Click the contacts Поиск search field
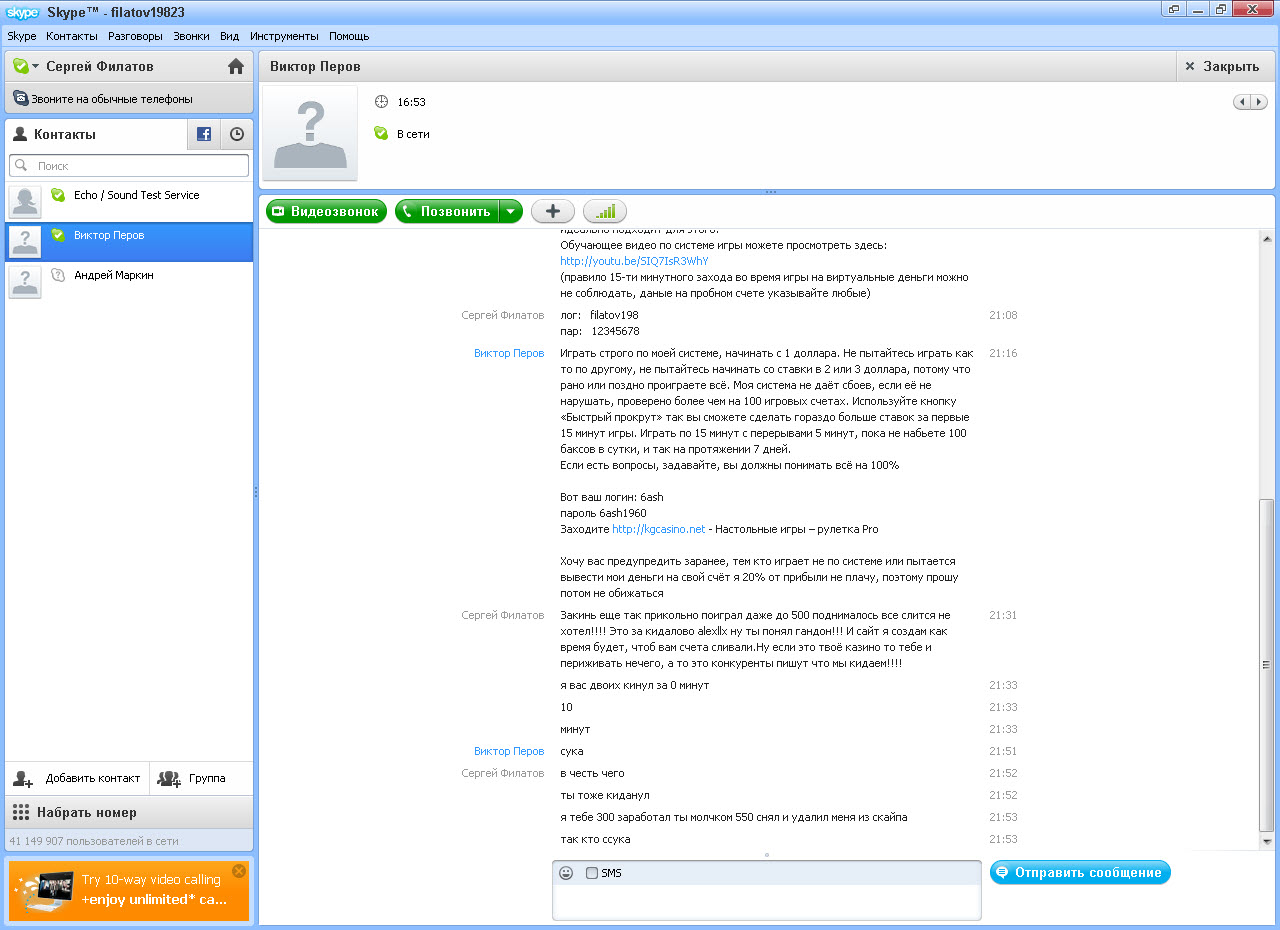This screenshot has width=1280, height=930. (129, 166)
